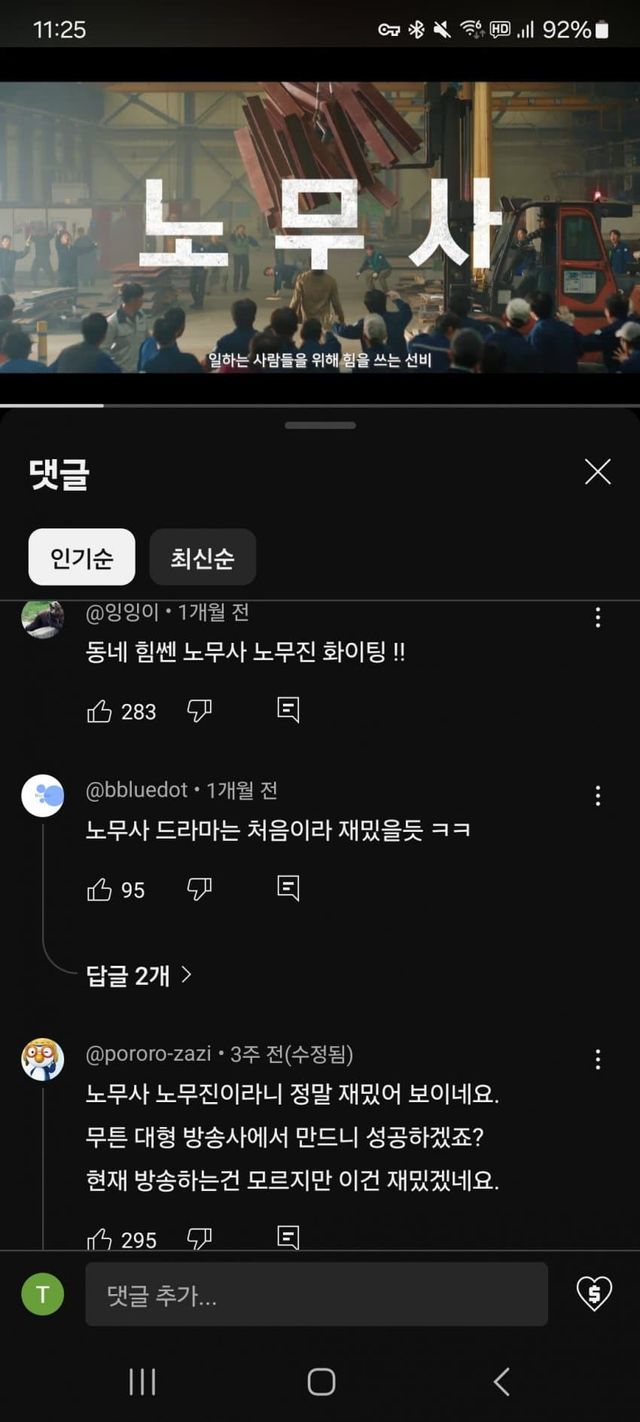Close the 댓글 comments panel
The image size is (640, 1422).
[598, 472]
